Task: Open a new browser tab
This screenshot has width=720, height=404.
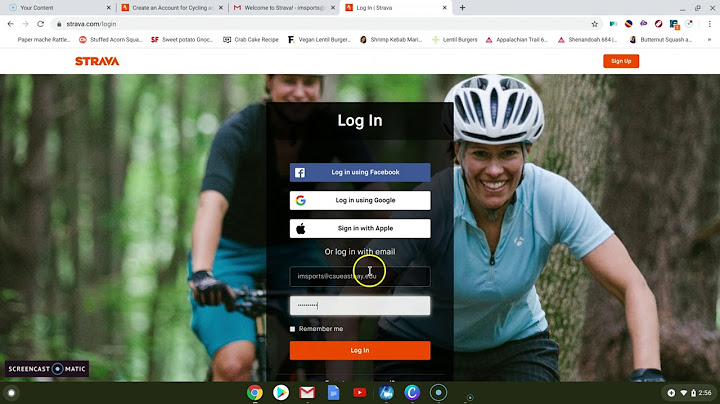Action: 462,8
